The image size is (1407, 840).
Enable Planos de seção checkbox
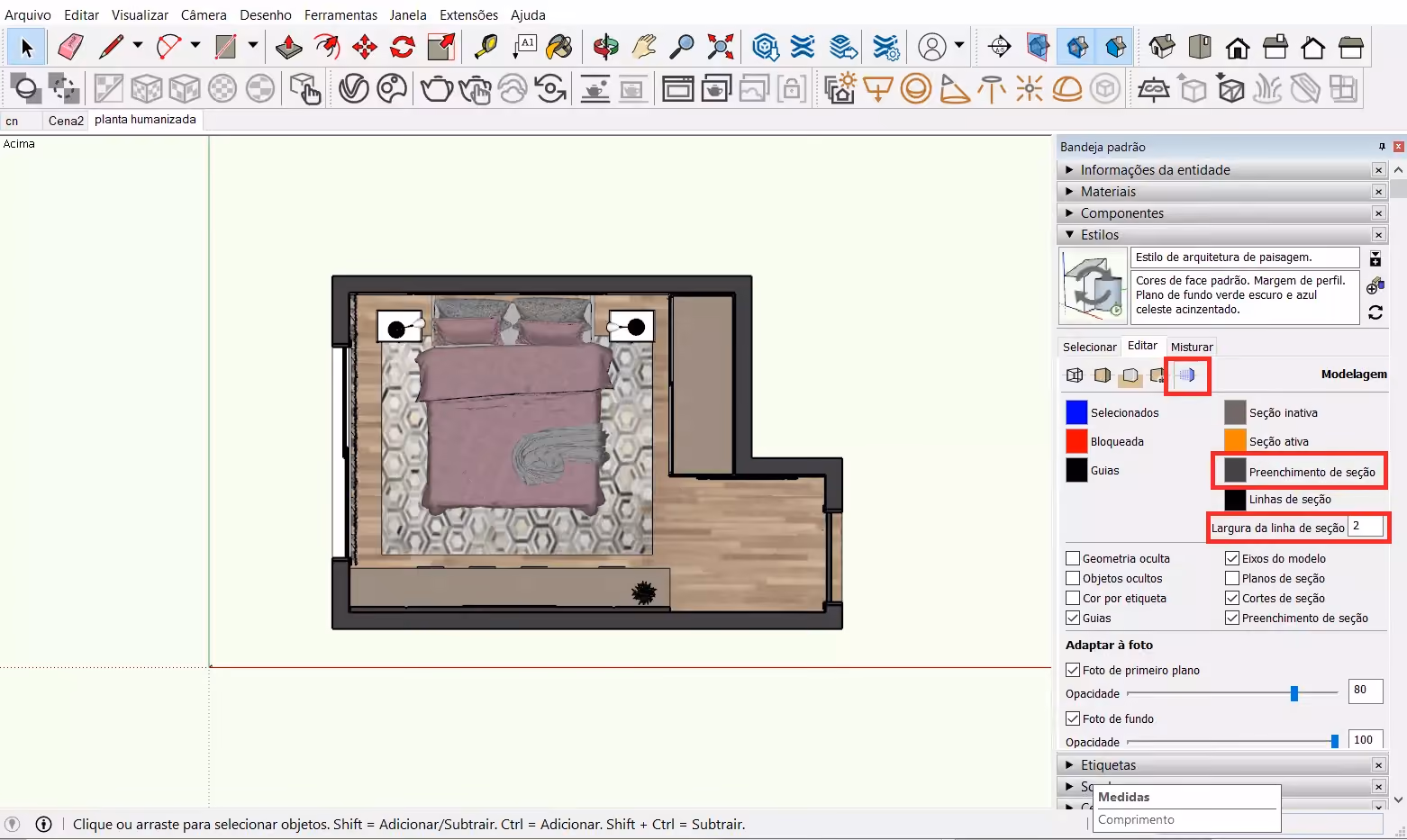pos(1232,578)
